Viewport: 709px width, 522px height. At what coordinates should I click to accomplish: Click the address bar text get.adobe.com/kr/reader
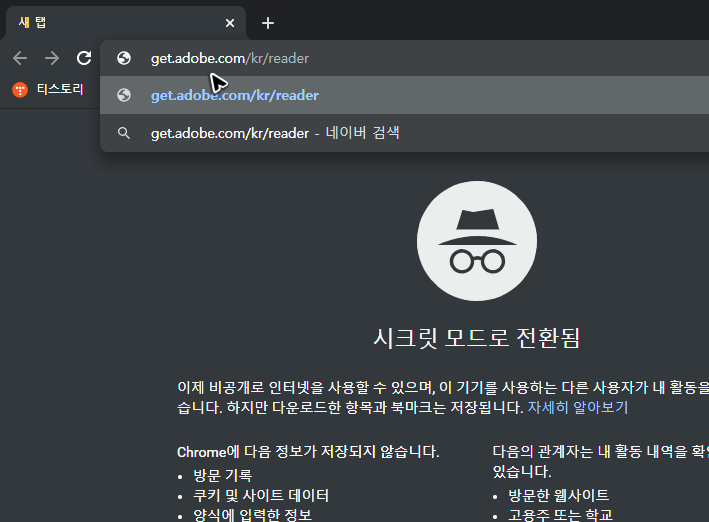230,58
